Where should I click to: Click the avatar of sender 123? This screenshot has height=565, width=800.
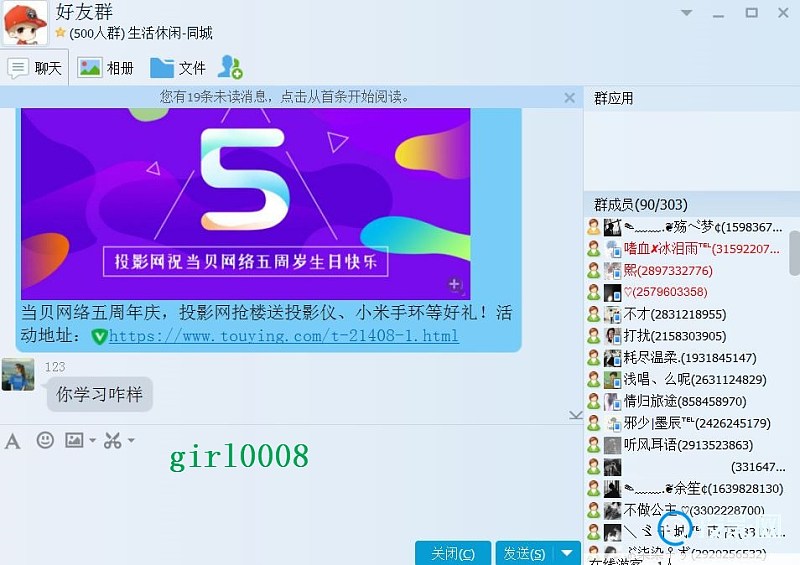click(x=18, y=375)
